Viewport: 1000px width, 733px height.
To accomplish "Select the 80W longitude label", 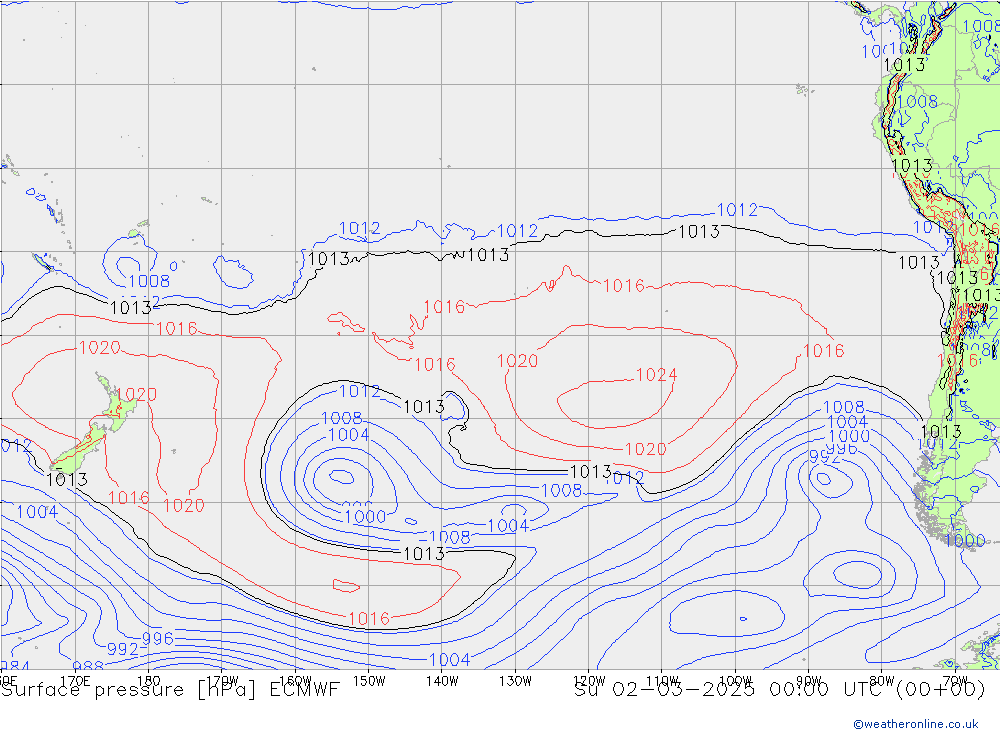I will coord(882,681).
